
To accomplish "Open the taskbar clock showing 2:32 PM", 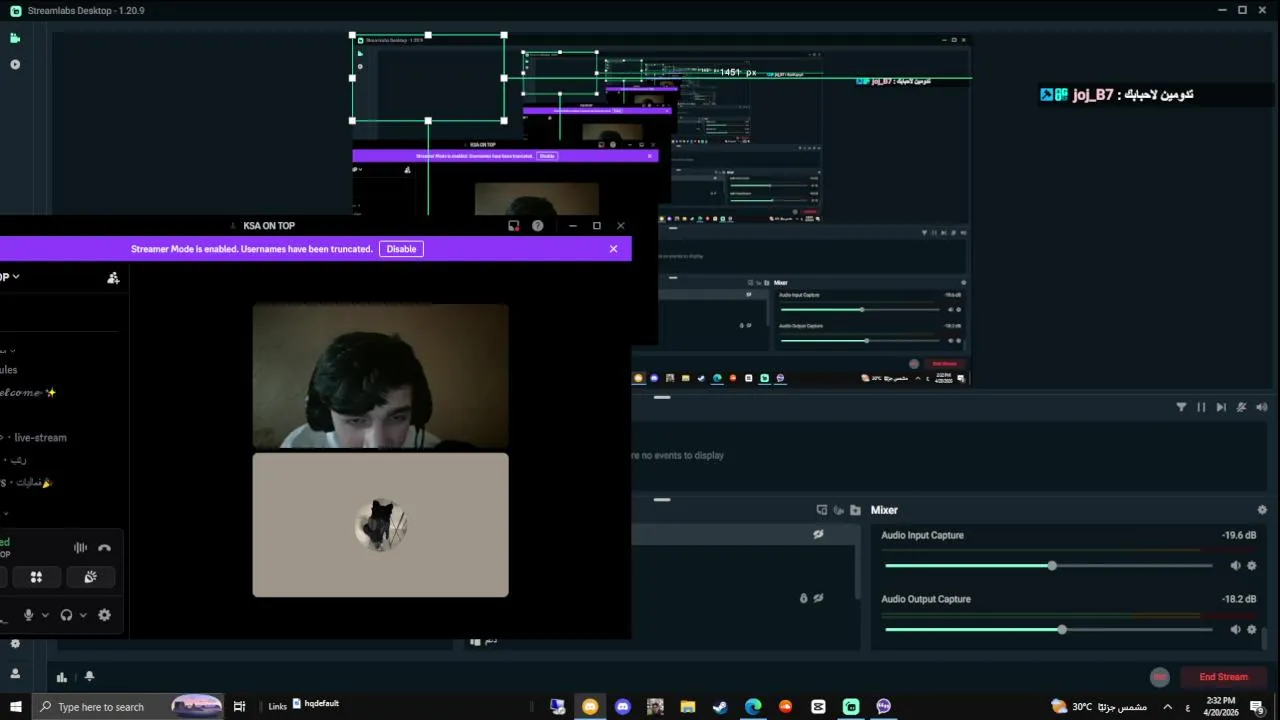I will click(x=1221, y=707).
